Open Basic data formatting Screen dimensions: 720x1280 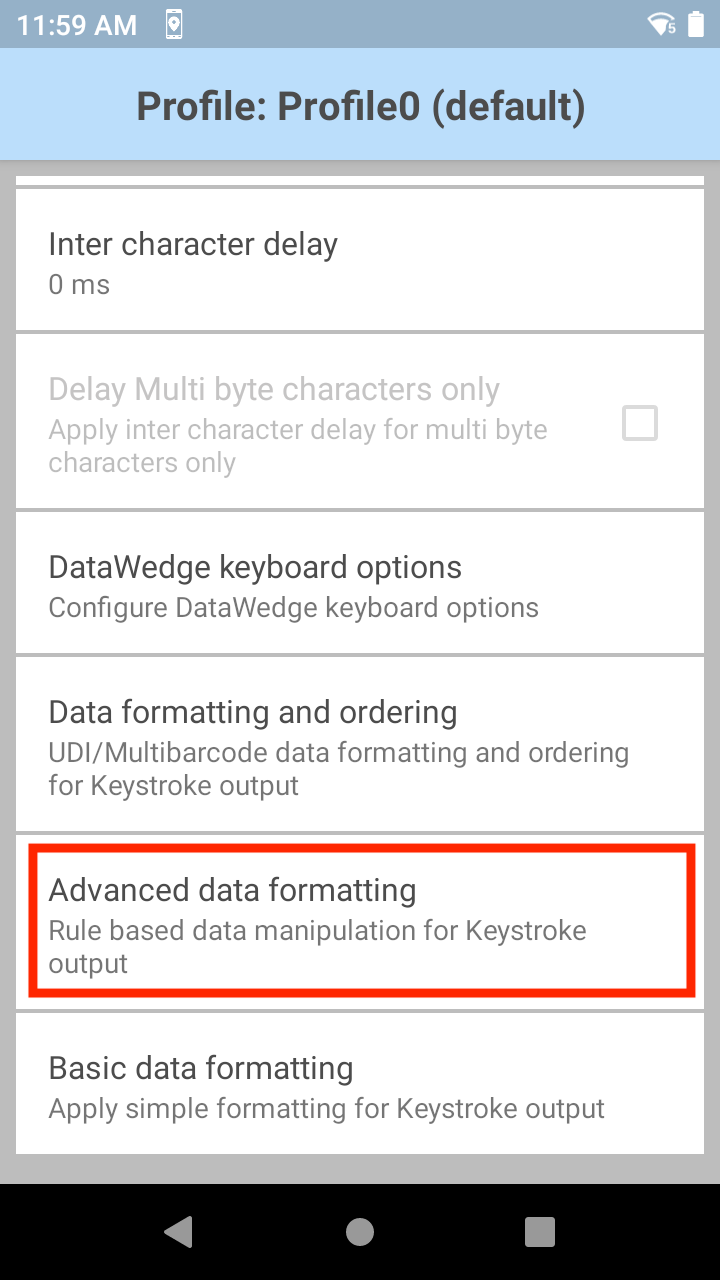click(360, 1084)
